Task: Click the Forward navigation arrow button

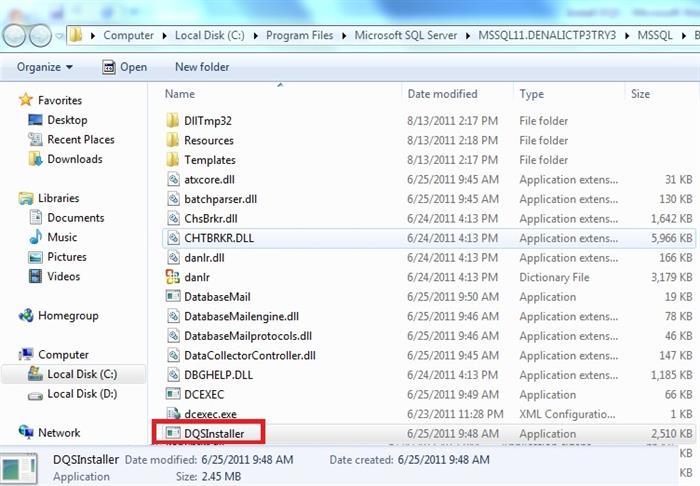Action: click(40, 35)
